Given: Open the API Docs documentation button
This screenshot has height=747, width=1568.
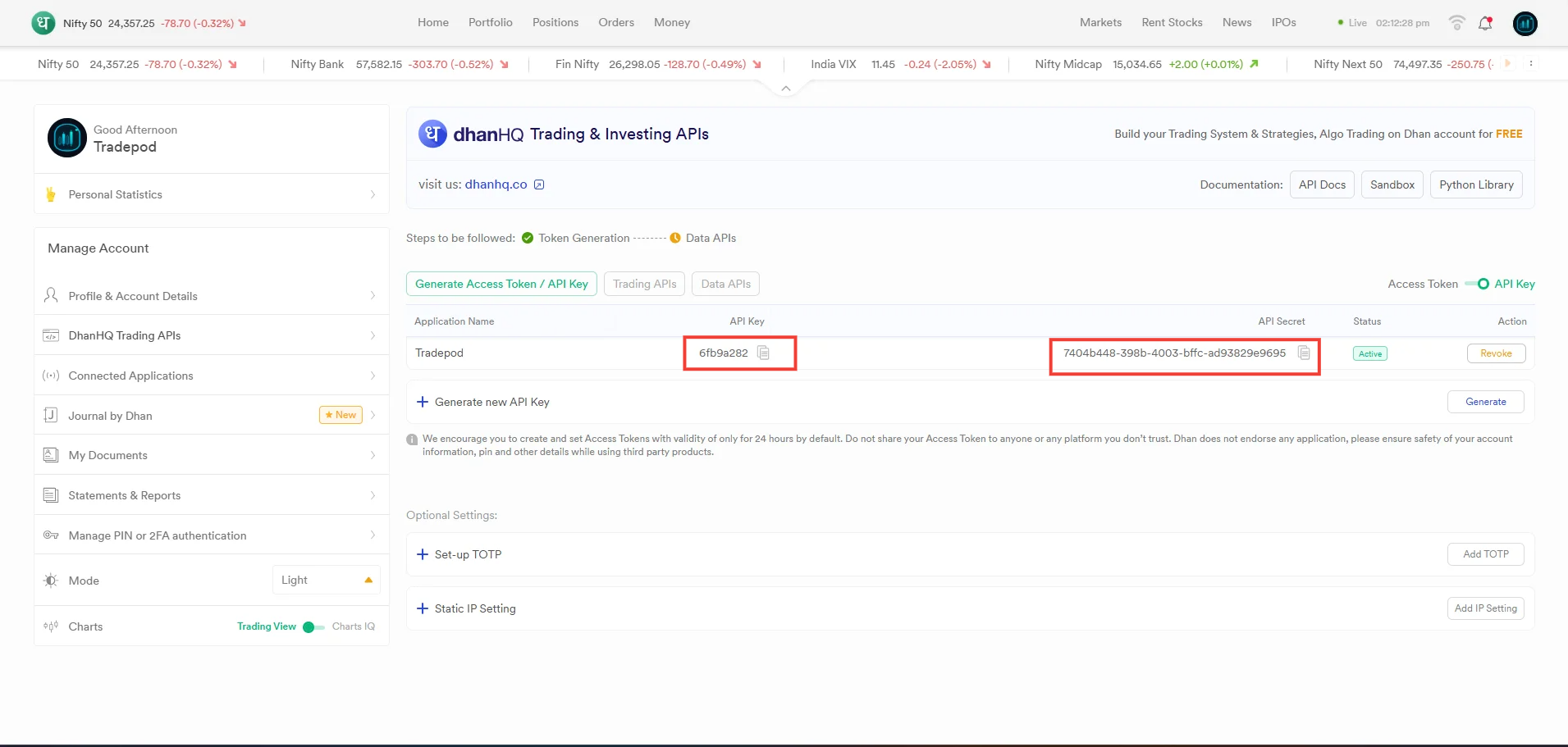Looking at the screenshot, I should 1322,184.
